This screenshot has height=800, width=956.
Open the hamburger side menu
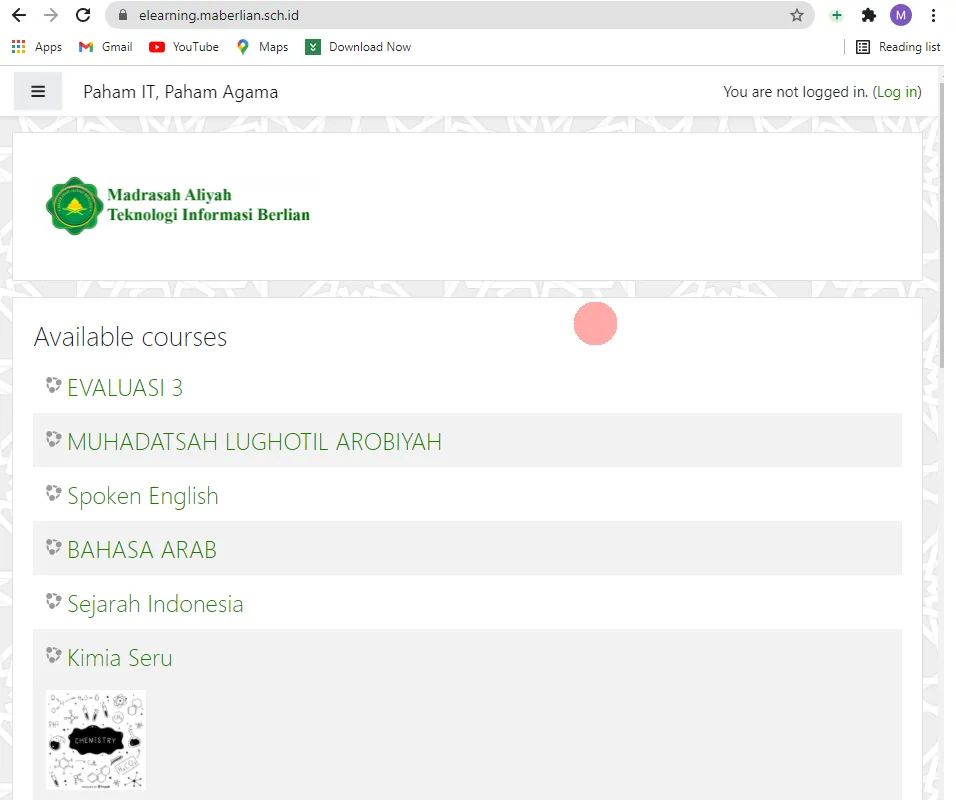click(x=38, y=92)
